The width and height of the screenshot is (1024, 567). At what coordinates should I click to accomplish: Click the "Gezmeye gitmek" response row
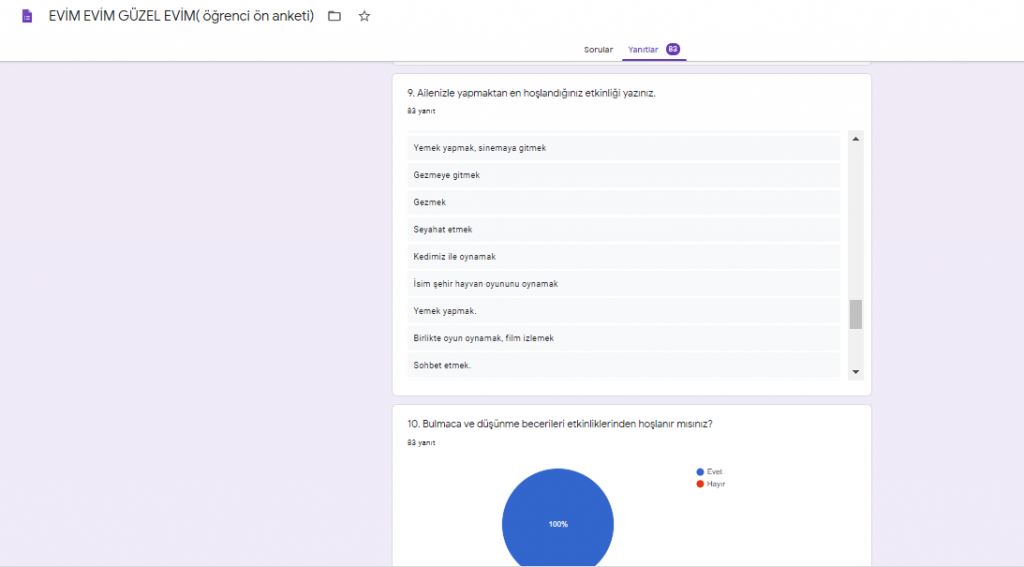(x=447, y=175)
